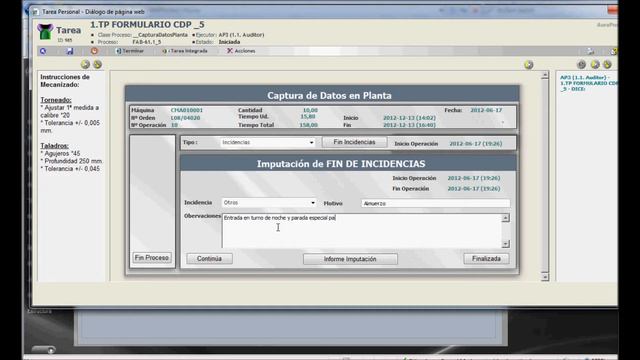The height and width of the screenshot is (360, 640).
Task: Open the Tipo dropdown showing Incidencias
Action: (267, 142)
